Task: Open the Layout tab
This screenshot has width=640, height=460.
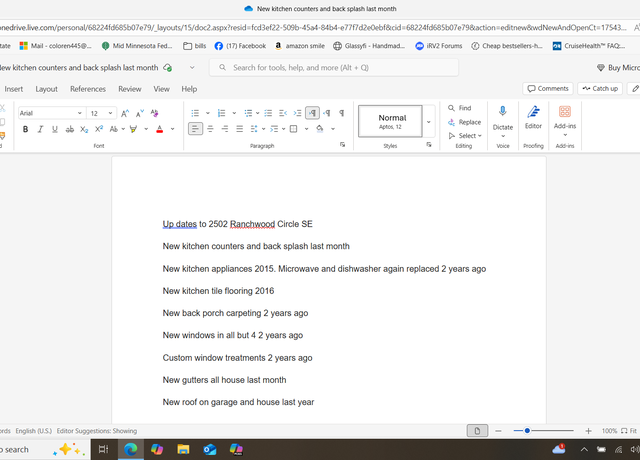Action: coord(47,89)
